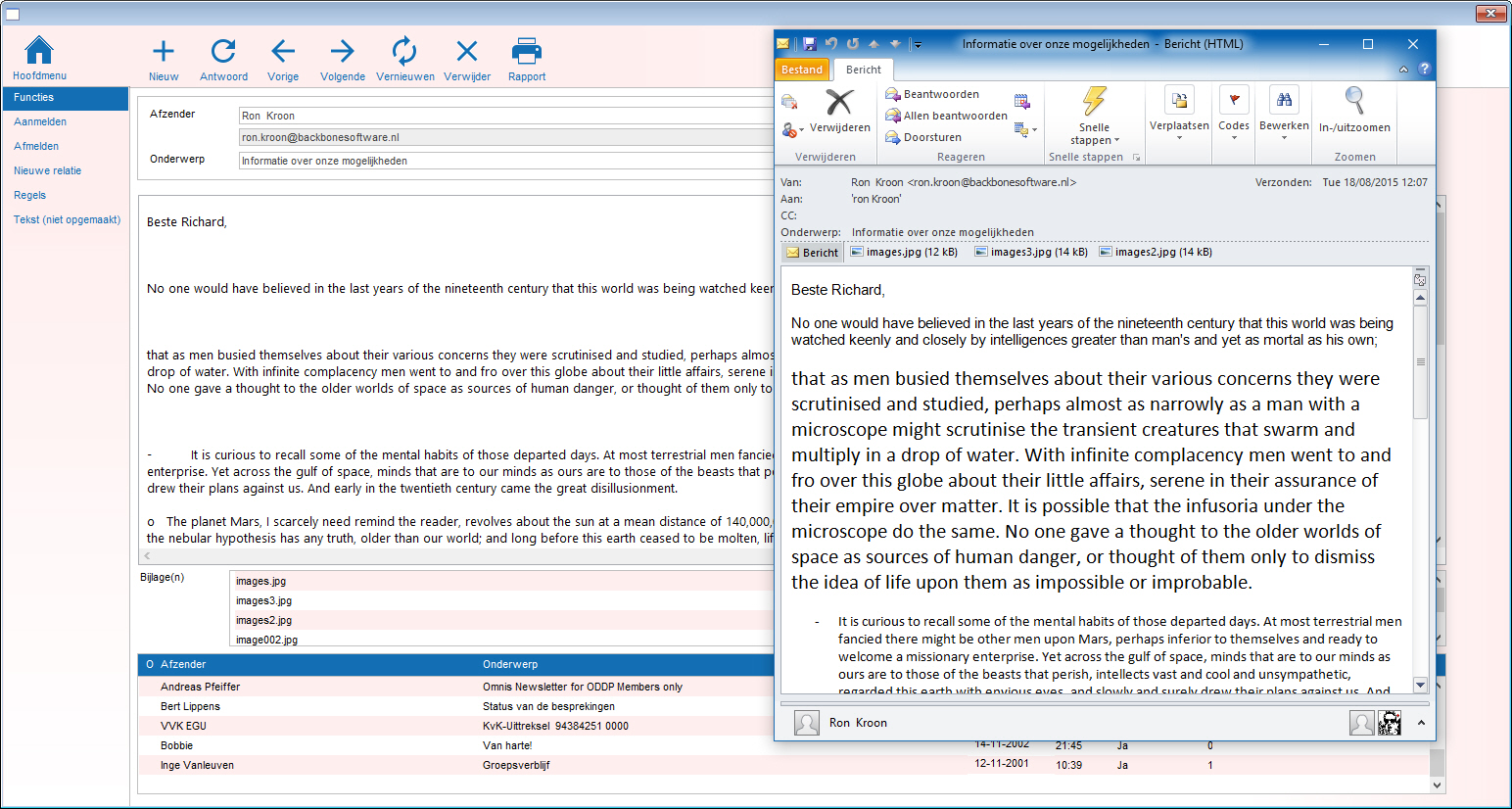Select Aanmelden in sidebar
The image size is (1512, 809).
[x=40, y=121]
